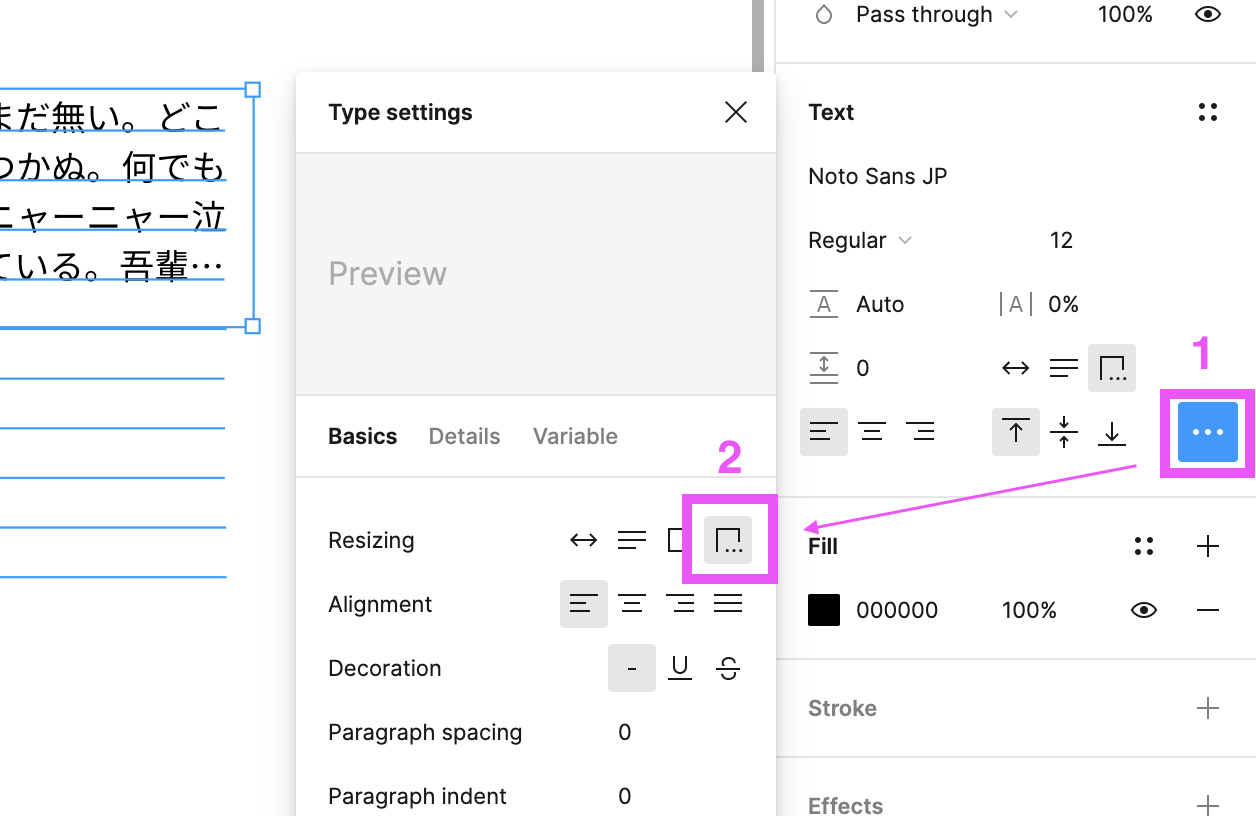Add a Stroke with the plus button

tap(1208, 708)
